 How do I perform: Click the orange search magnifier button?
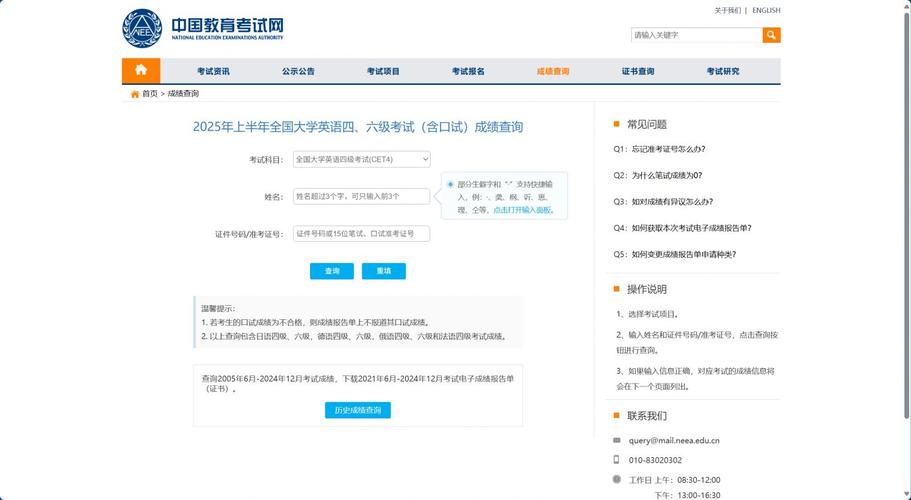771,35
